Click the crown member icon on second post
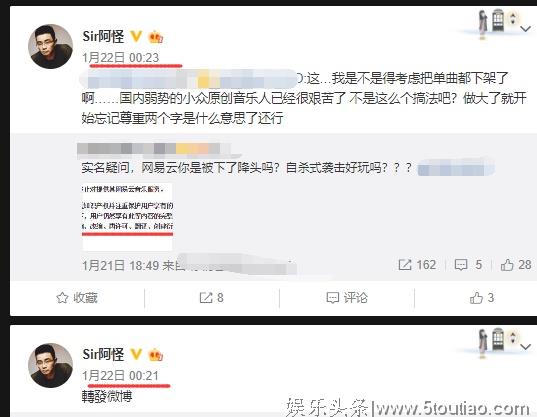This screenshot has width=537, height=417. (x=155, y=355)
